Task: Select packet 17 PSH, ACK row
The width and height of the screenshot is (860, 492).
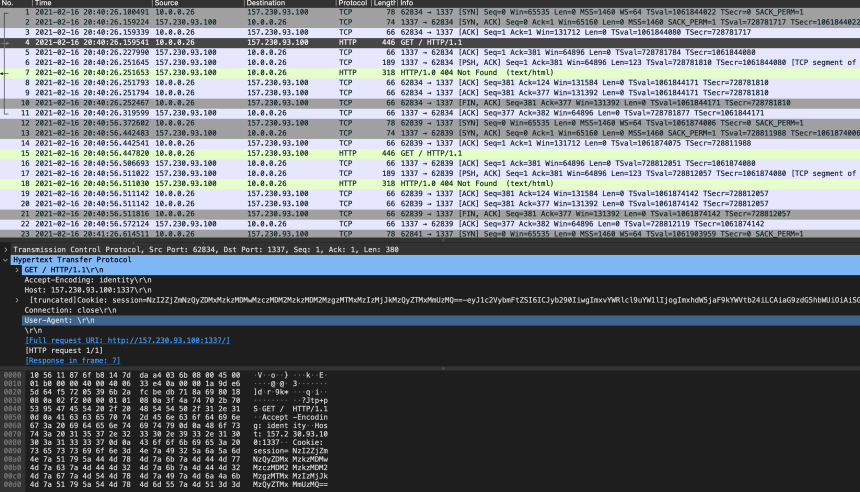Action: click(x=430, y=173)
